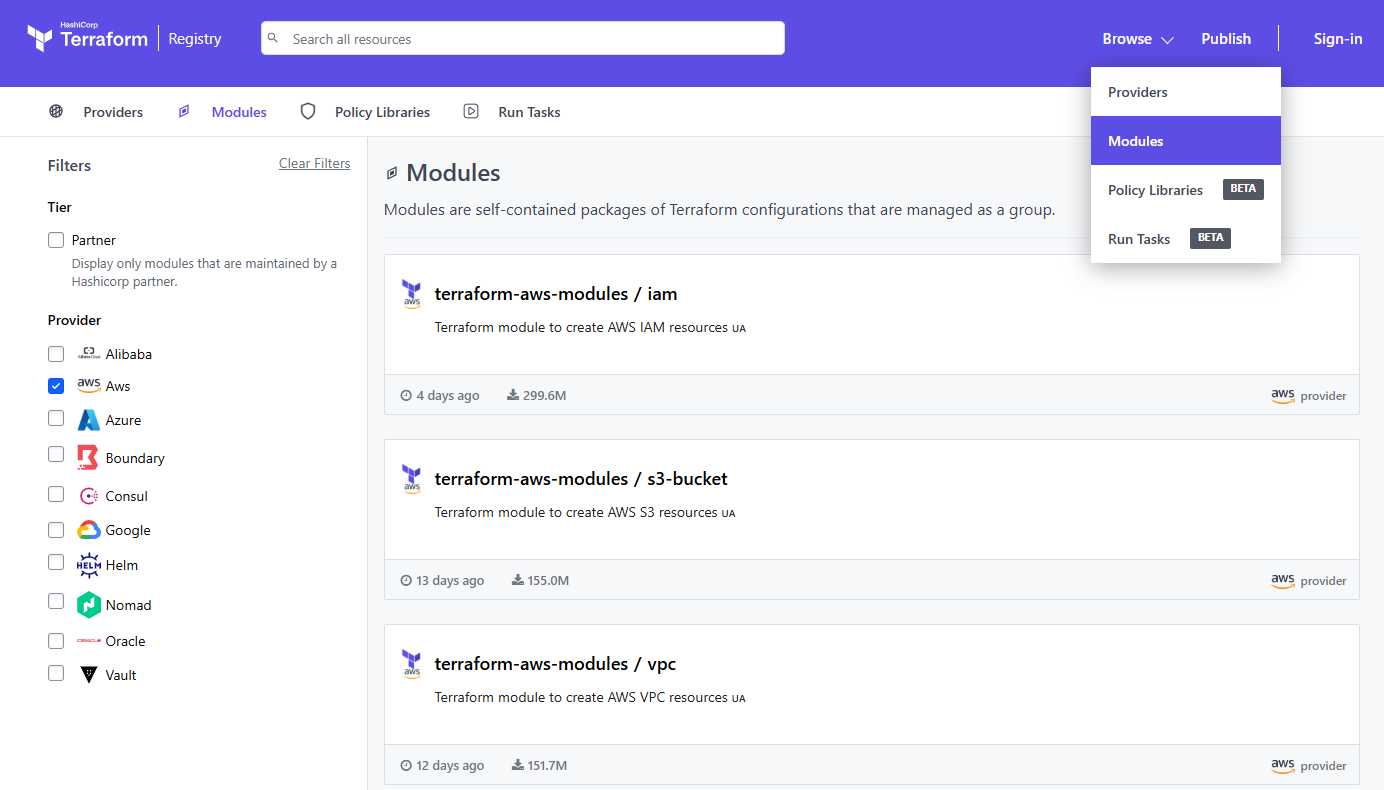Viewport: 1384px width, 790px height.
Task: Click the iam module Terraform AWS logo
Action: tap(411, 295)
